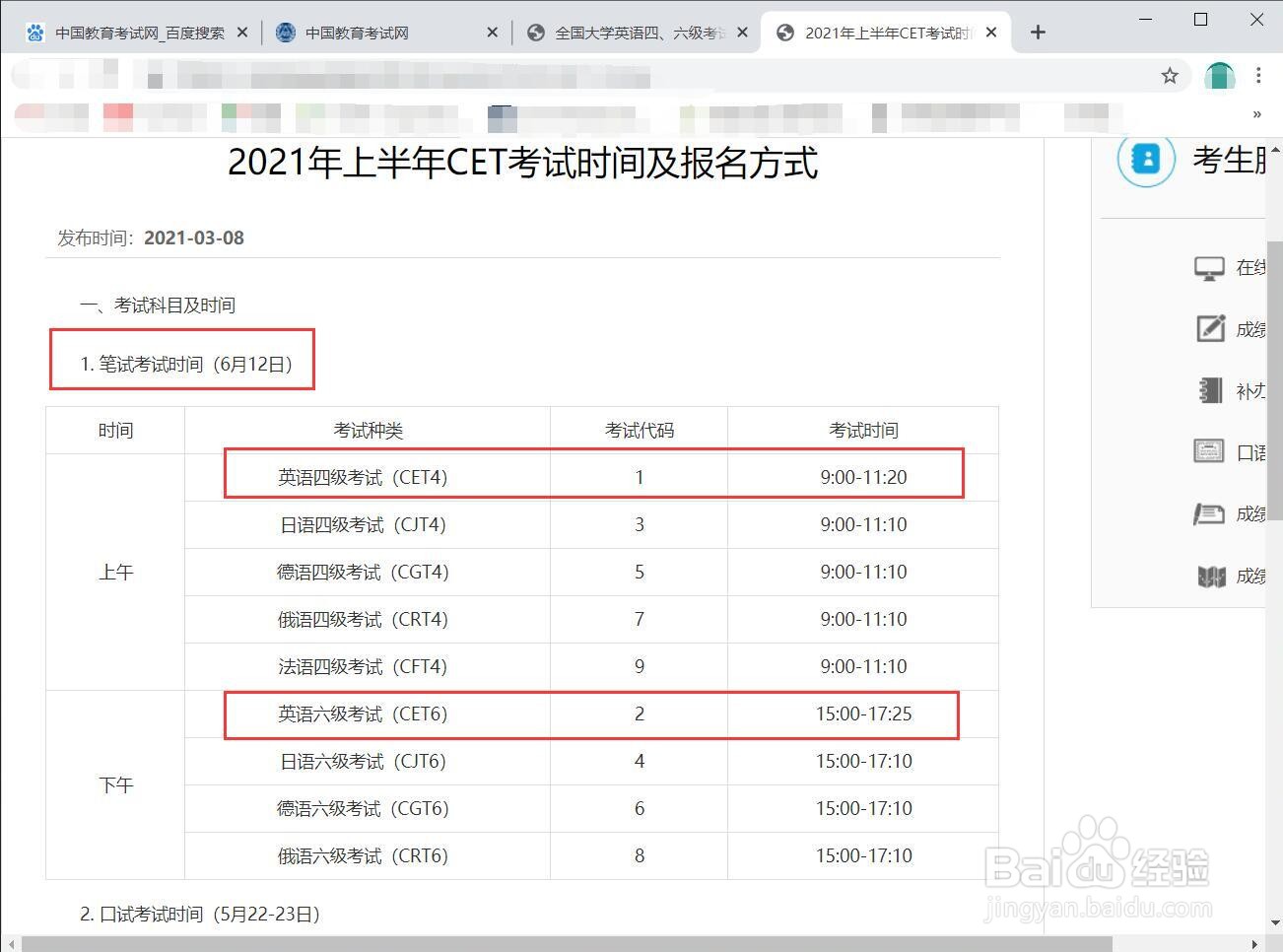Image resolution: width=1283 pixels, height=952 pixels.
Task: Open a new browser tab
Action: pos(1038,33)
